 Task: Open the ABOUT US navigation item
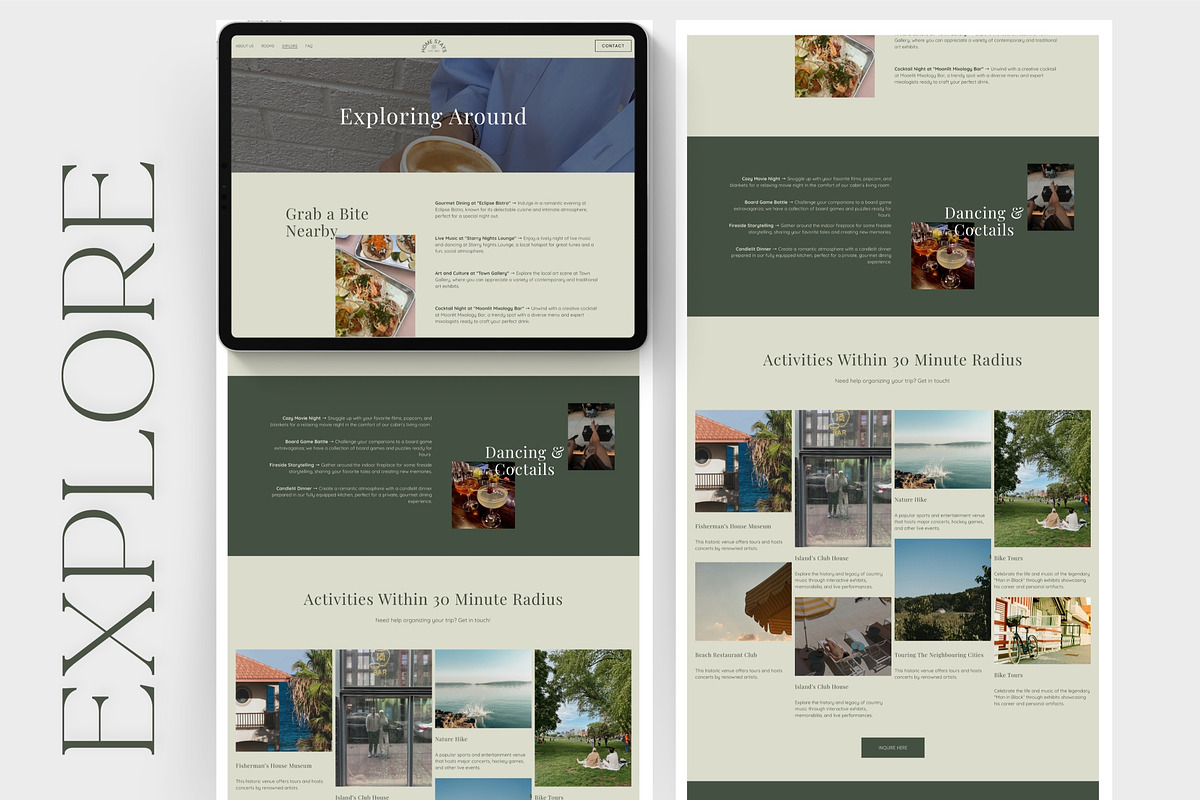(245, 45)
